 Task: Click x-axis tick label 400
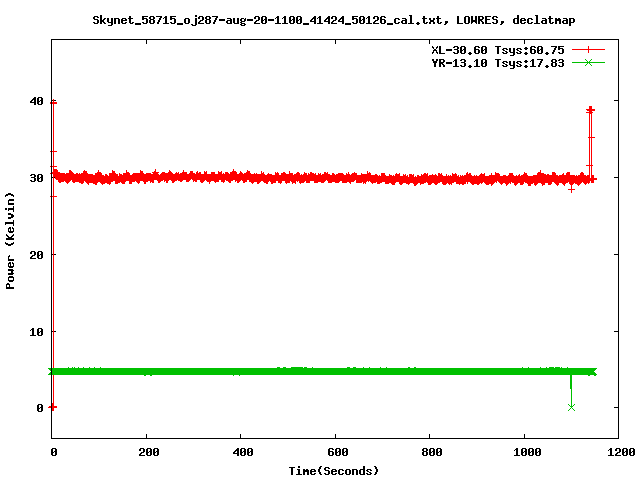(243, 452)
